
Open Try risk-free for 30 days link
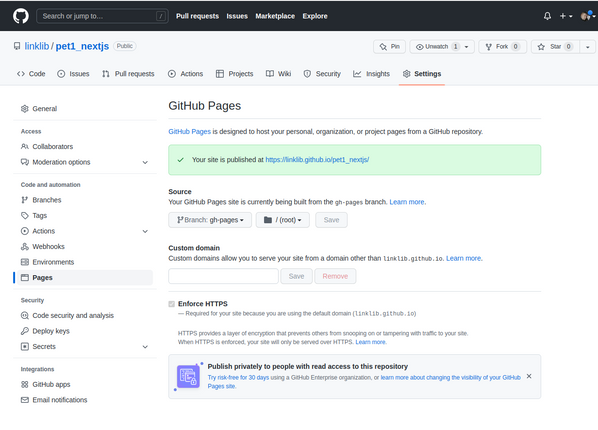tap(238, 378)
